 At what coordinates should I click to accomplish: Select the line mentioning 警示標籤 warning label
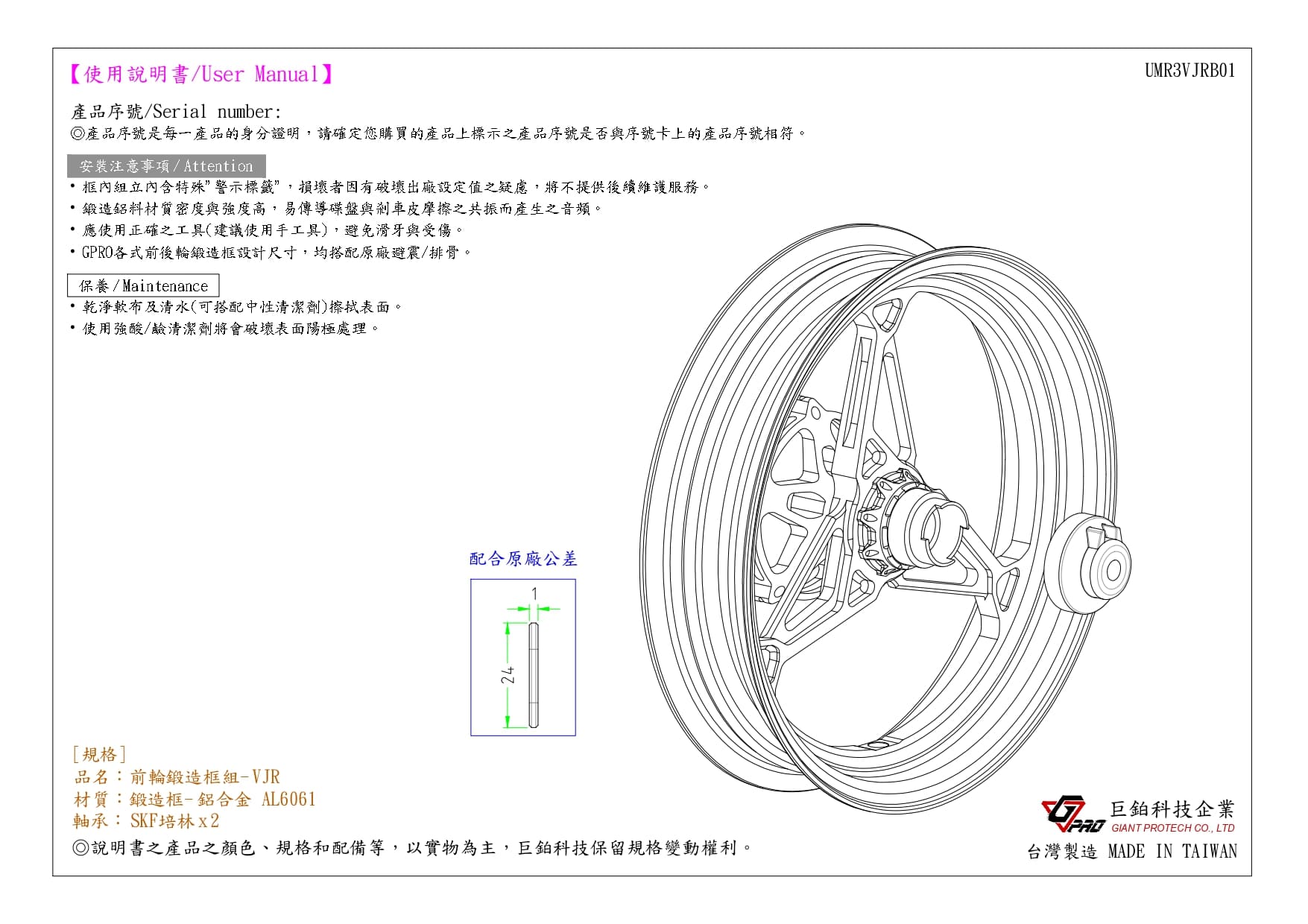coord(390,187)
